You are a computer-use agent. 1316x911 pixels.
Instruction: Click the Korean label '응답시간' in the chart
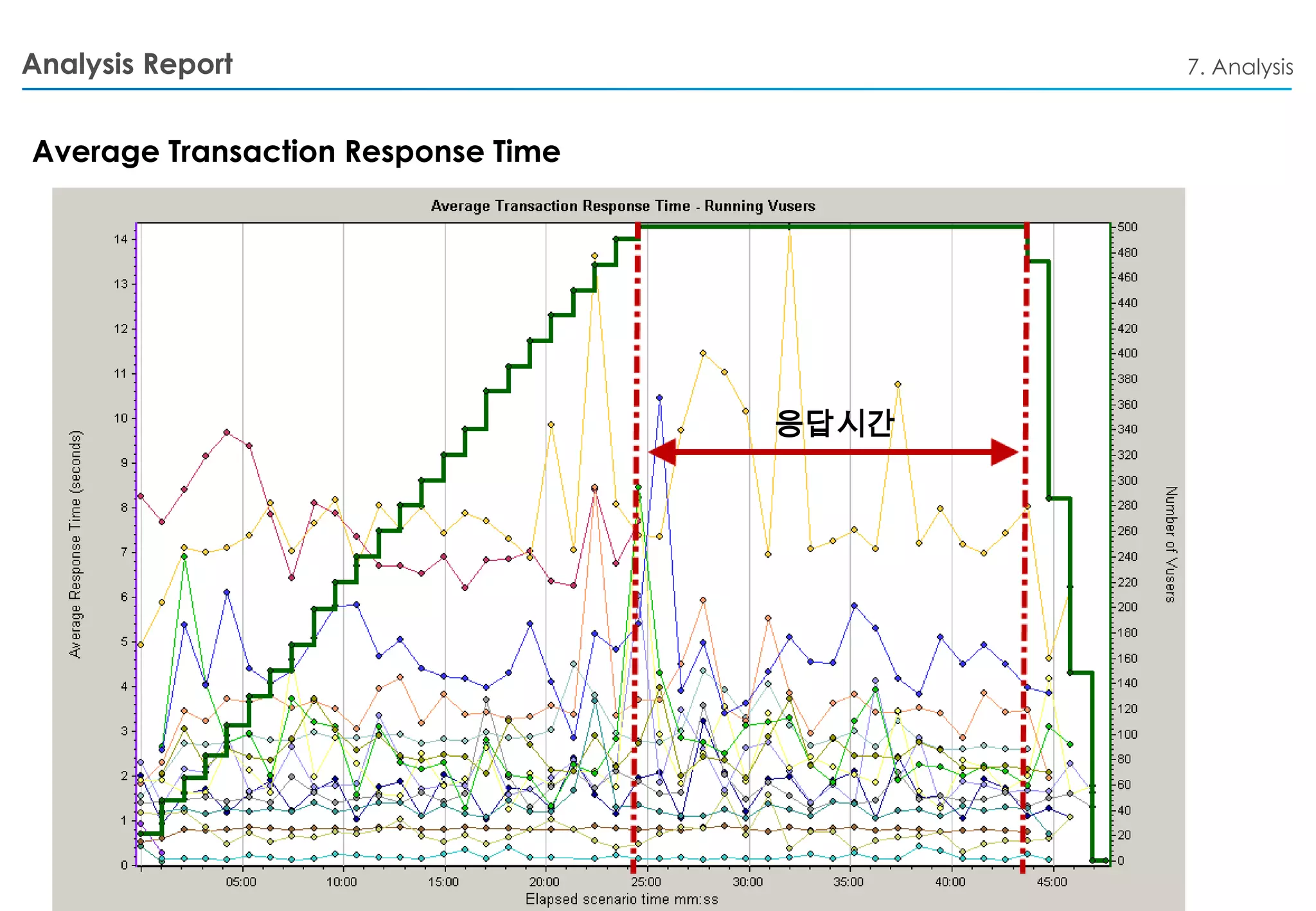point(834,423)
